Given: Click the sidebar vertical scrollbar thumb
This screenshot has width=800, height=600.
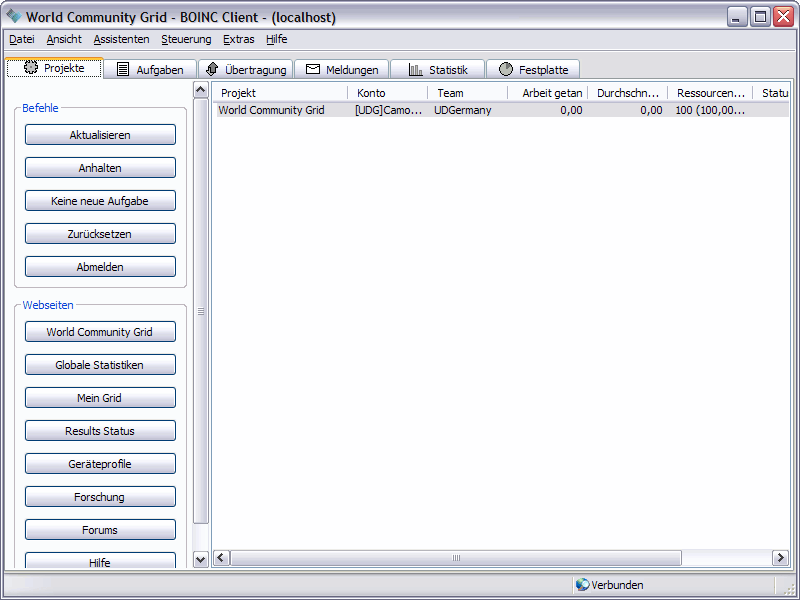Looking at the screenshot, I should click(x=201, y=311).
